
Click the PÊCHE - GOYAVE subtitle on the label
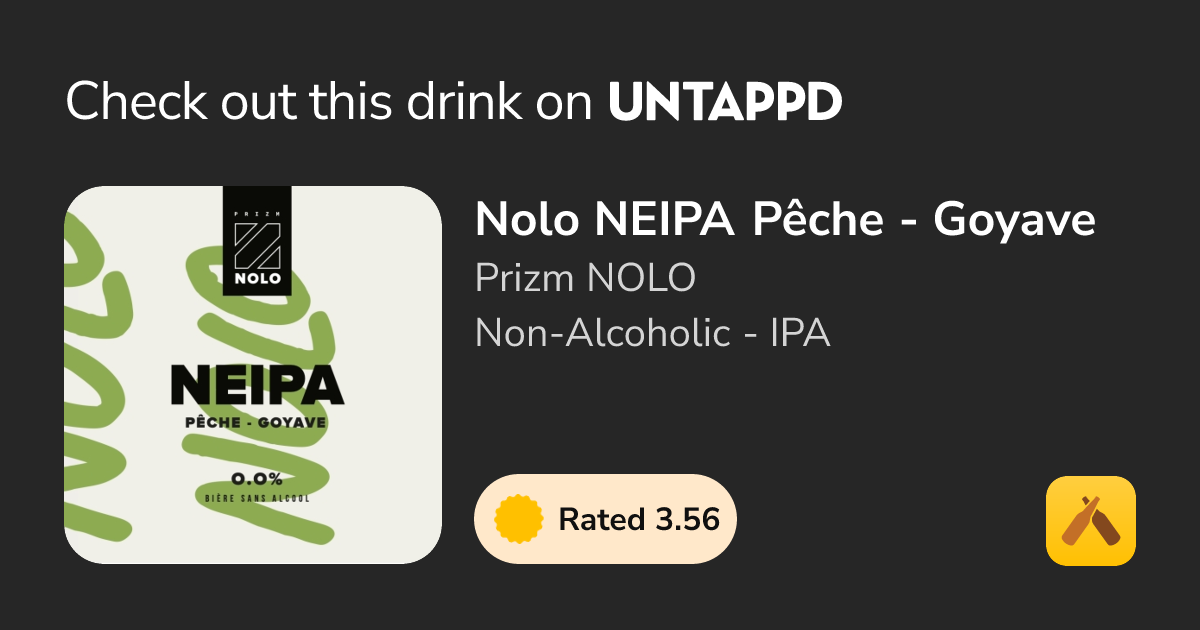(257, 424)
